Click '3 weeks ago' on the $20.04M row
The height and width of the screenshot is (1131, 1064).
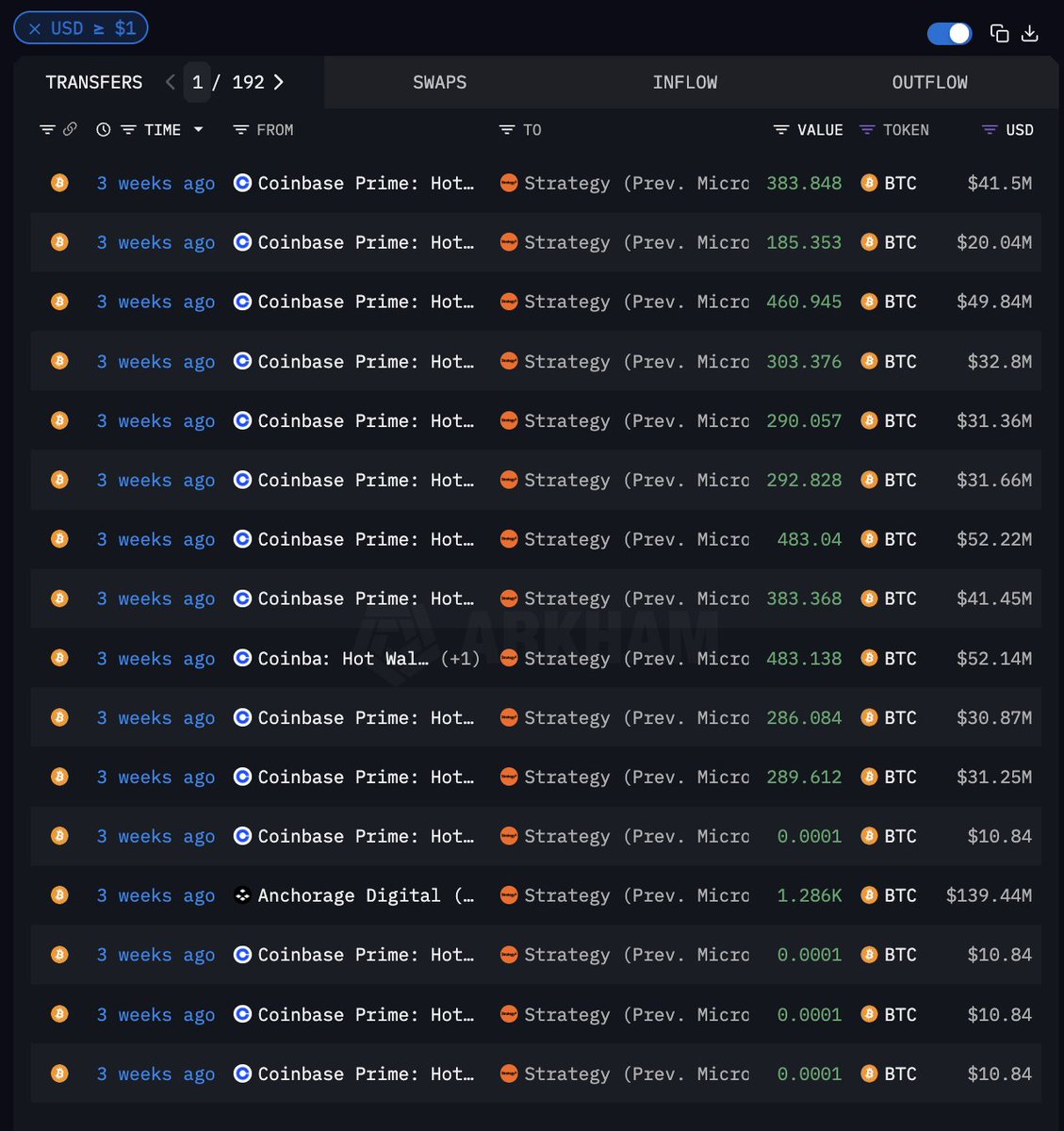(x=156, y=242)
